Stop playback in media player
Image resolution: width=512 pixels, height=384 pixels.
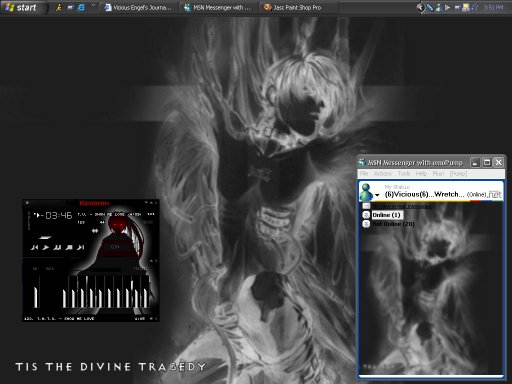69,247
